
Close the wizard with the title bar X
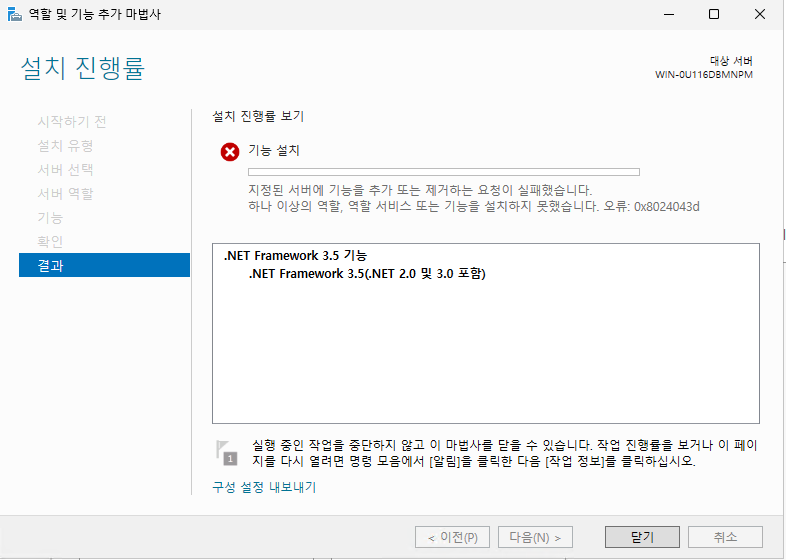coord(760,14)
